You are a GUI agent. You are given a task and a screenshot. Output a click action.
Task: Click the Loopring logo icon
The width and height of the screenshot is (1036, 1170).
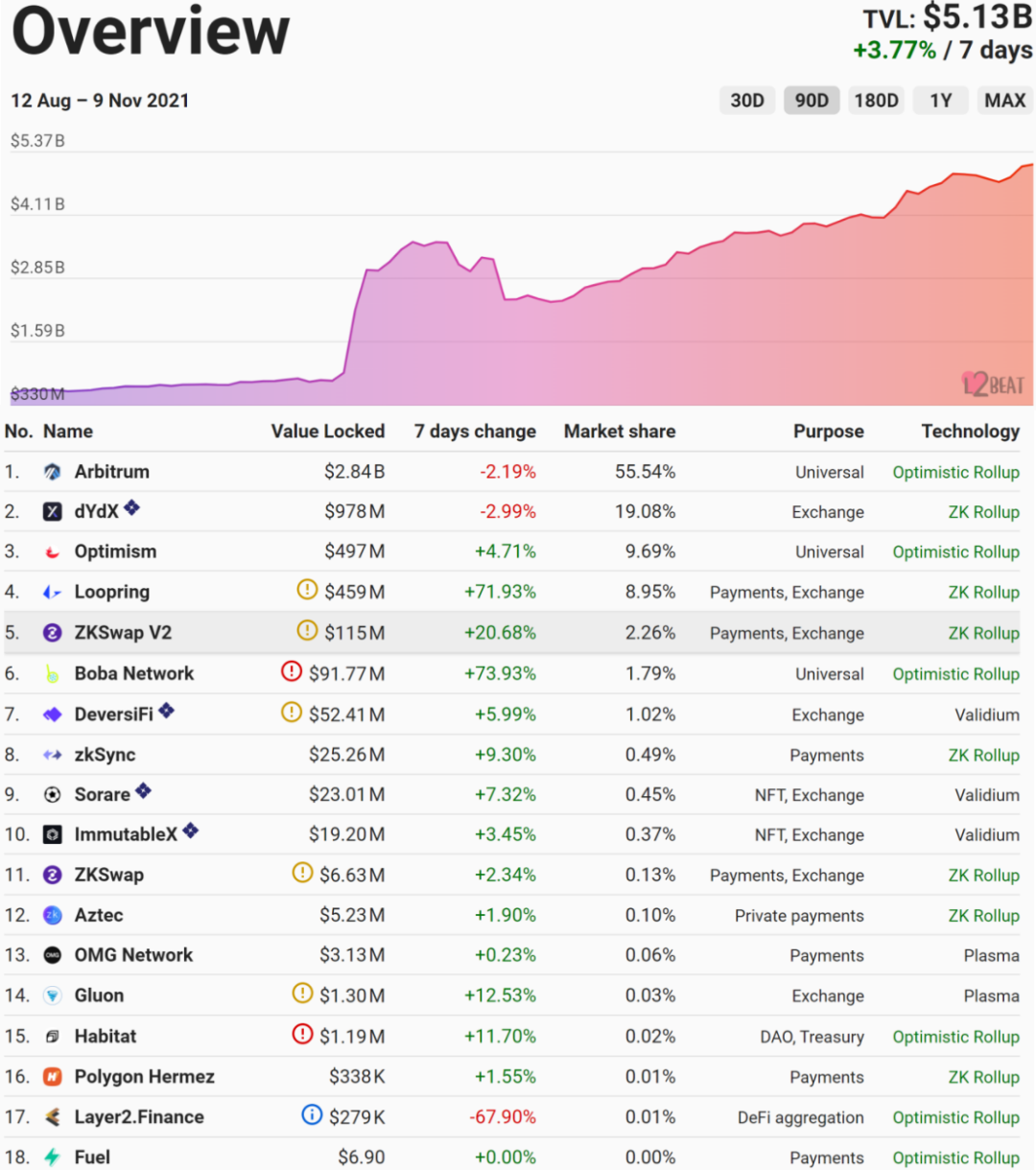[53, 593]
